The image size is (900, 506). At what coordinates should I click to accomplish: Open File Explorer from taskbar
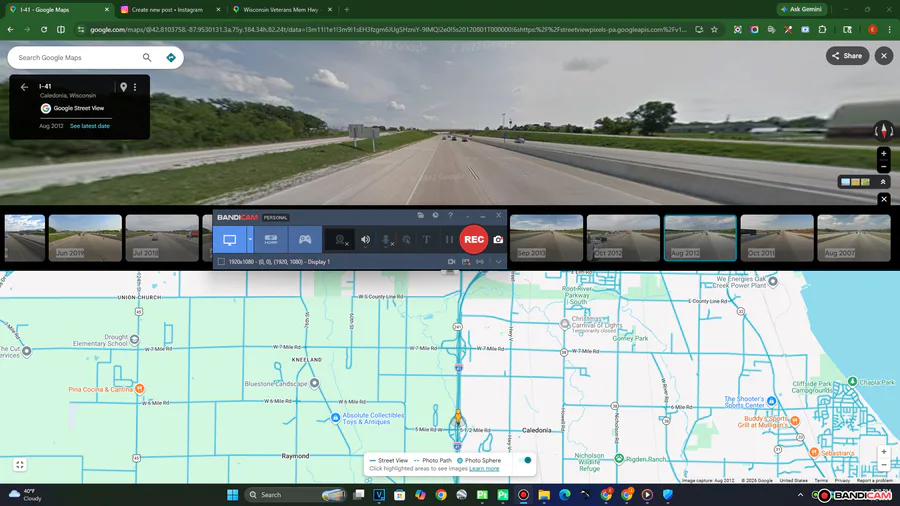pos(544,495)
